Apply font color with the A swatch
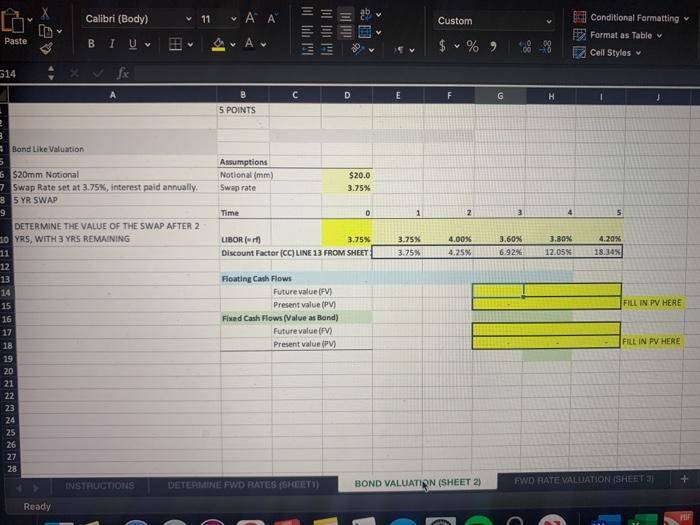The image size is (700, 525). point(249,44)
